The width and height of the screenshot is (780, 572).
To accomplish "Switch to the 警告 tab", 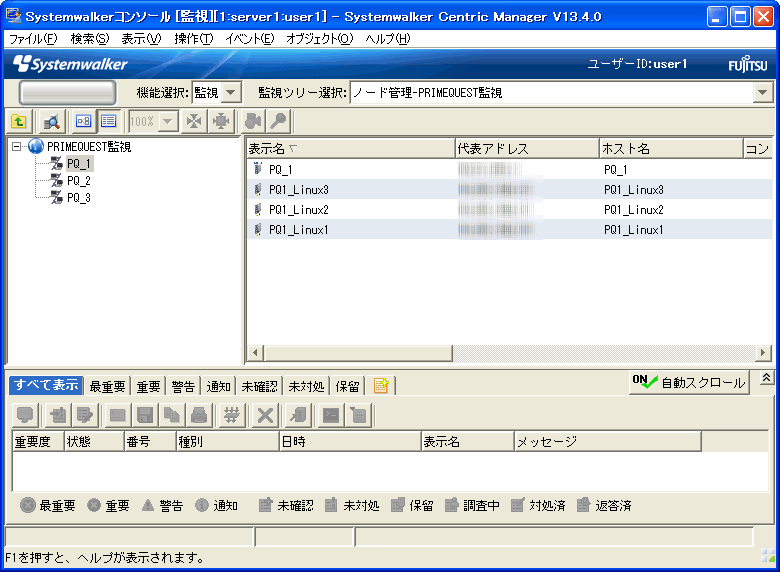I will pos(183,386).
